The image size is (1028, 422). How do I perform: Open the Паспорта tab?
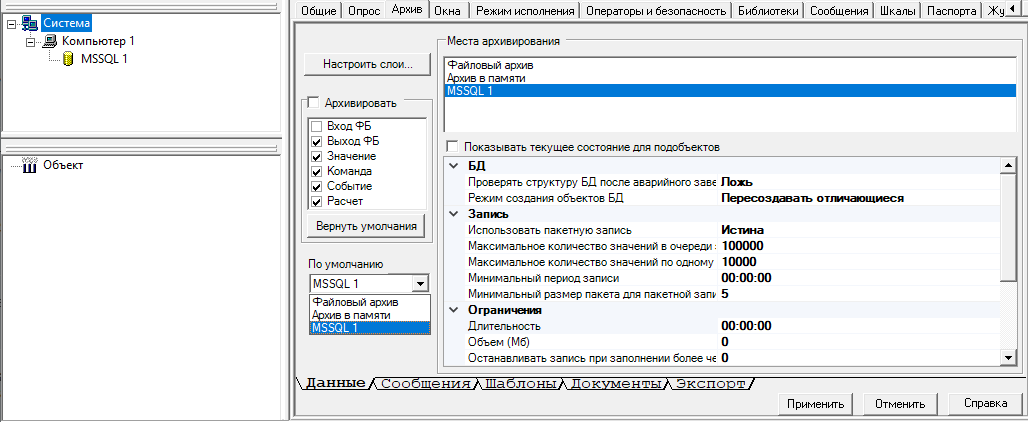[x=951, y=10]
